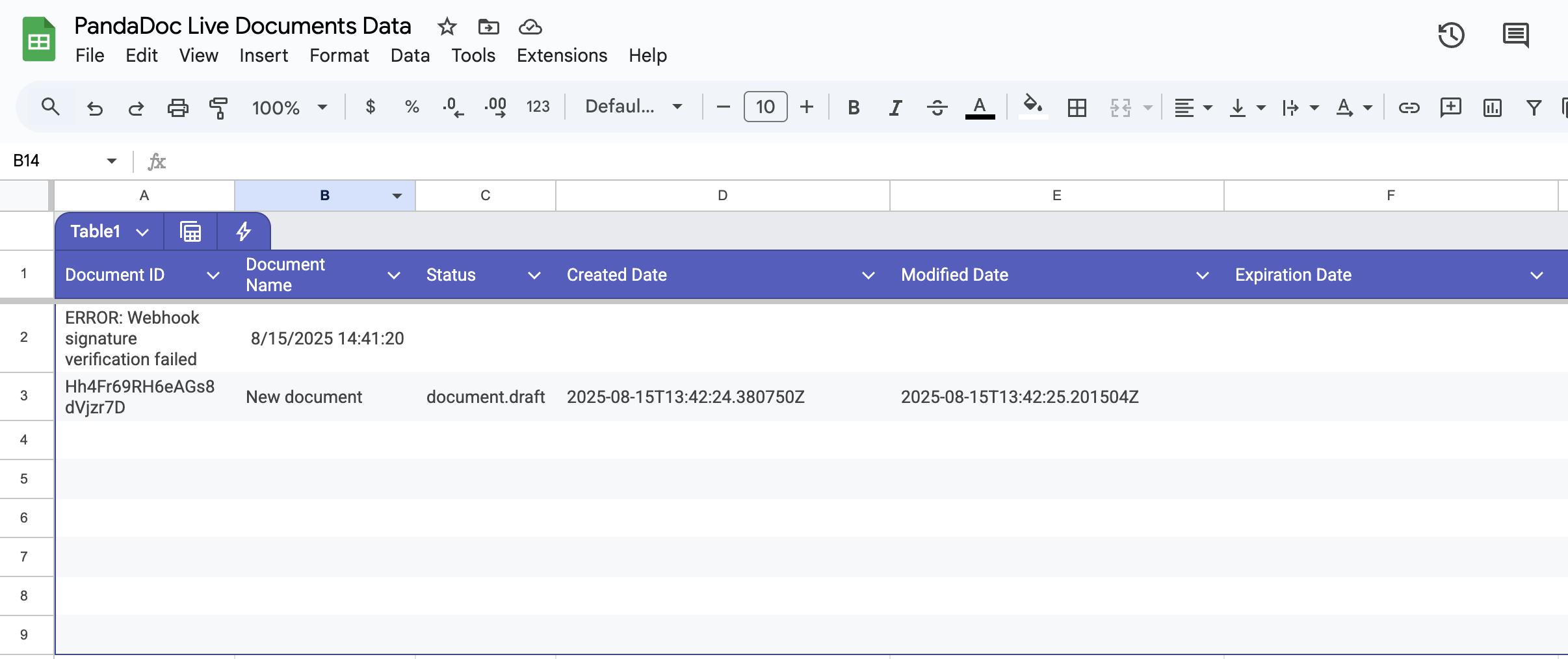Click the search menus magnifier icon
Image resolution: width=1568 pixels, height=659 pixels.
coord(50,107)
